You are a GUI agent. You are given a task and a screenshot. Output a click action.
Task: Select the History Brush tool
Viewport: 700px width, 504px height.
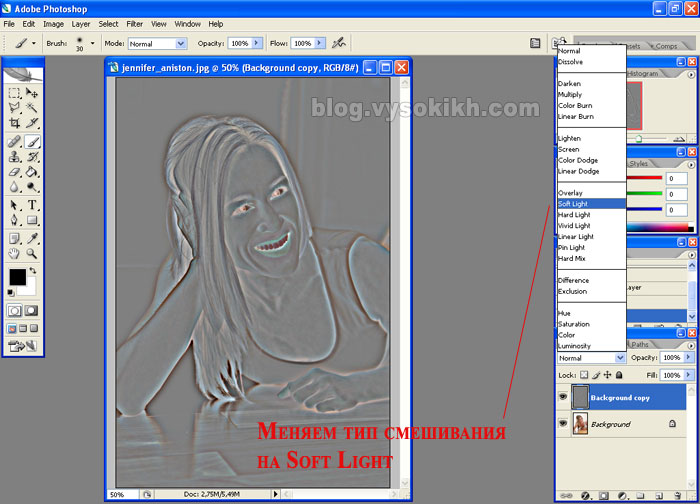point(32,157)
